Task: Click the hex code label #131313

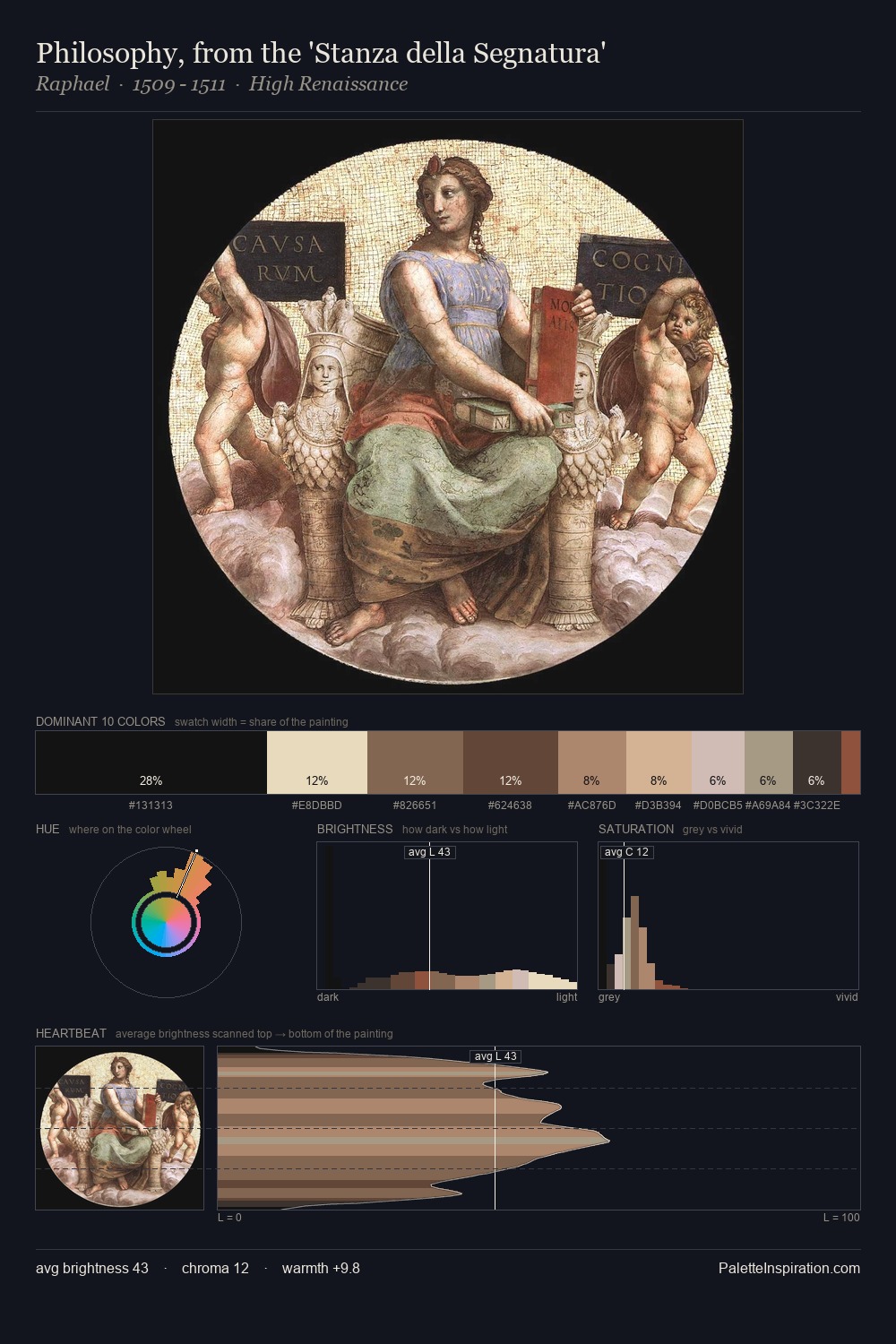Action: (151, 805)
